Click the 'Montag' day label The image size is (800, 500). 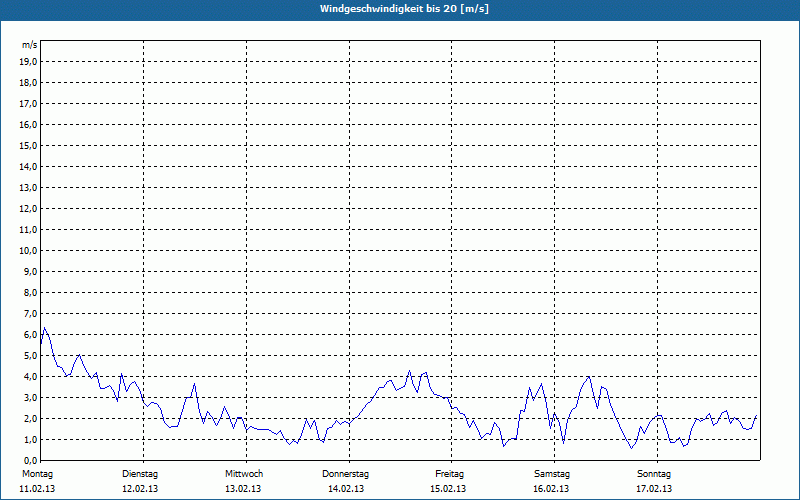point(37,474)
